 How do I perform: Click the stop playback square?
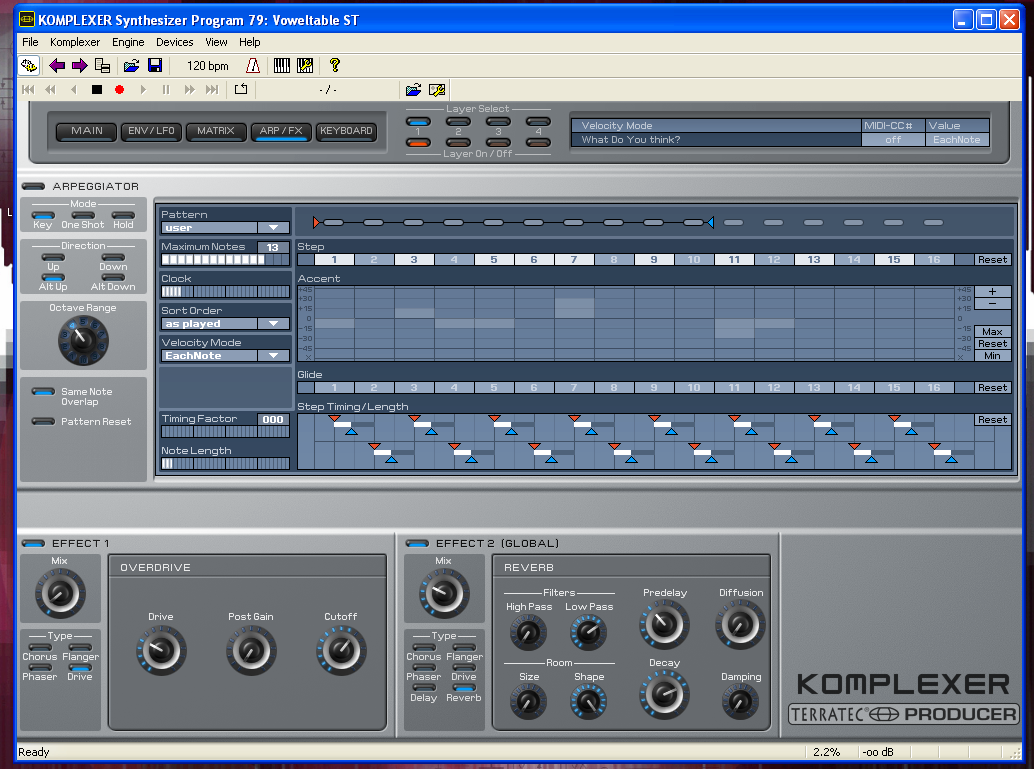[x=97, y=90]
